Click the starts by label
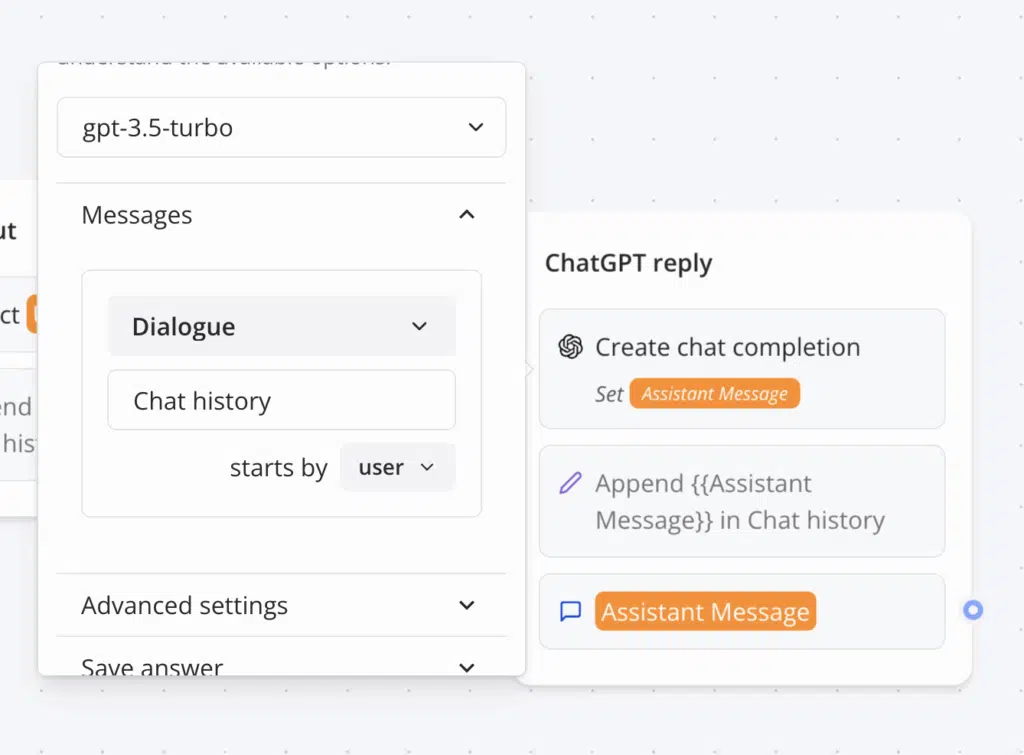Viewport: 1024px width, 755px height. [x=278, y=468]
